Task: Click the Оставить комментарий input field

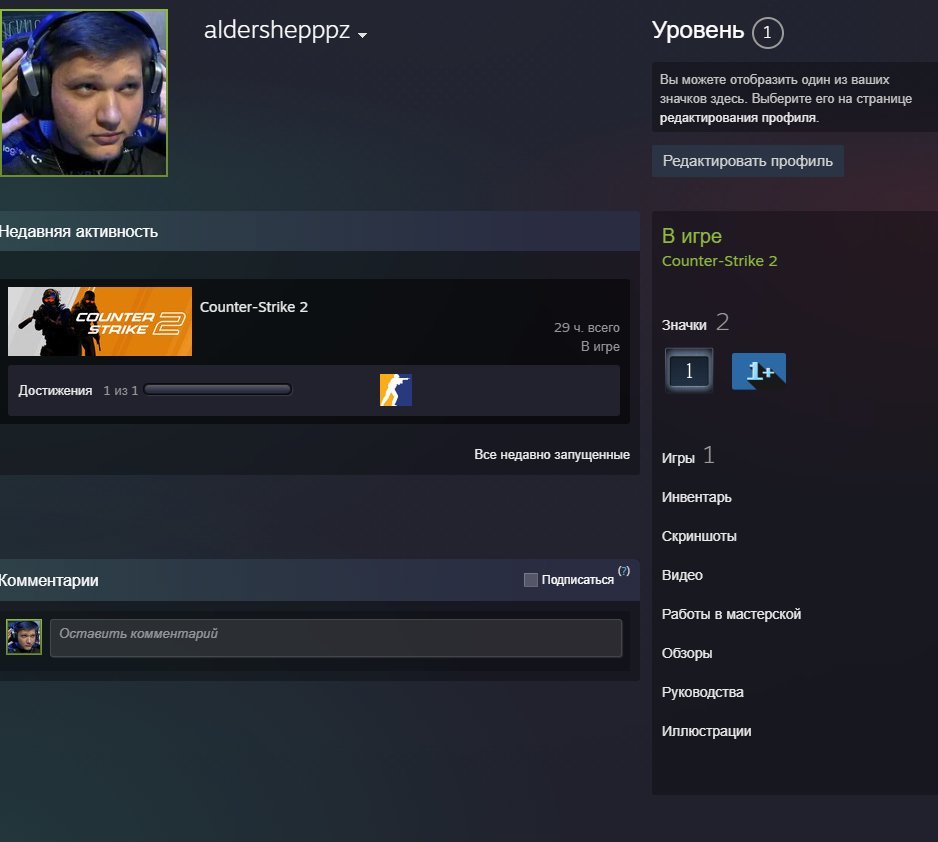Action: 336,638
